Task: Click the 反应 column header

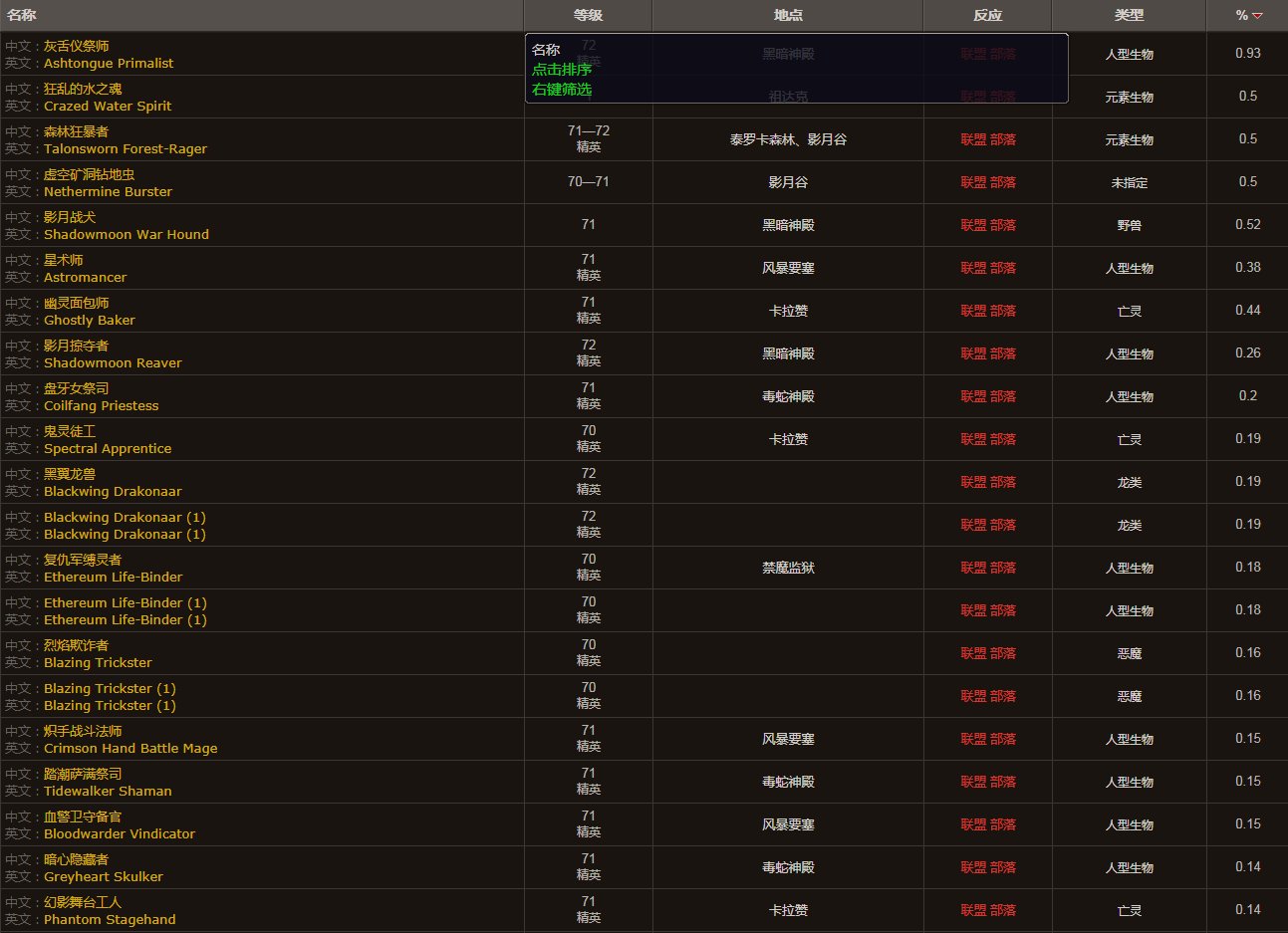Action: (x=987, y=15)
